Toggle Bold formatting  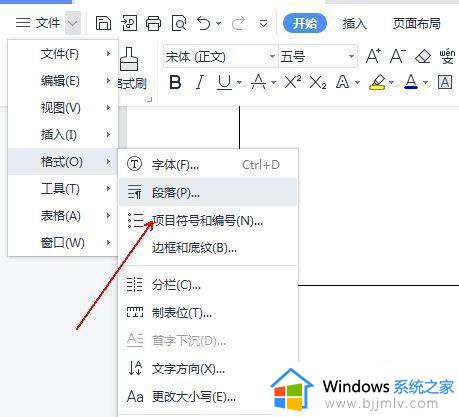[175, 82]
